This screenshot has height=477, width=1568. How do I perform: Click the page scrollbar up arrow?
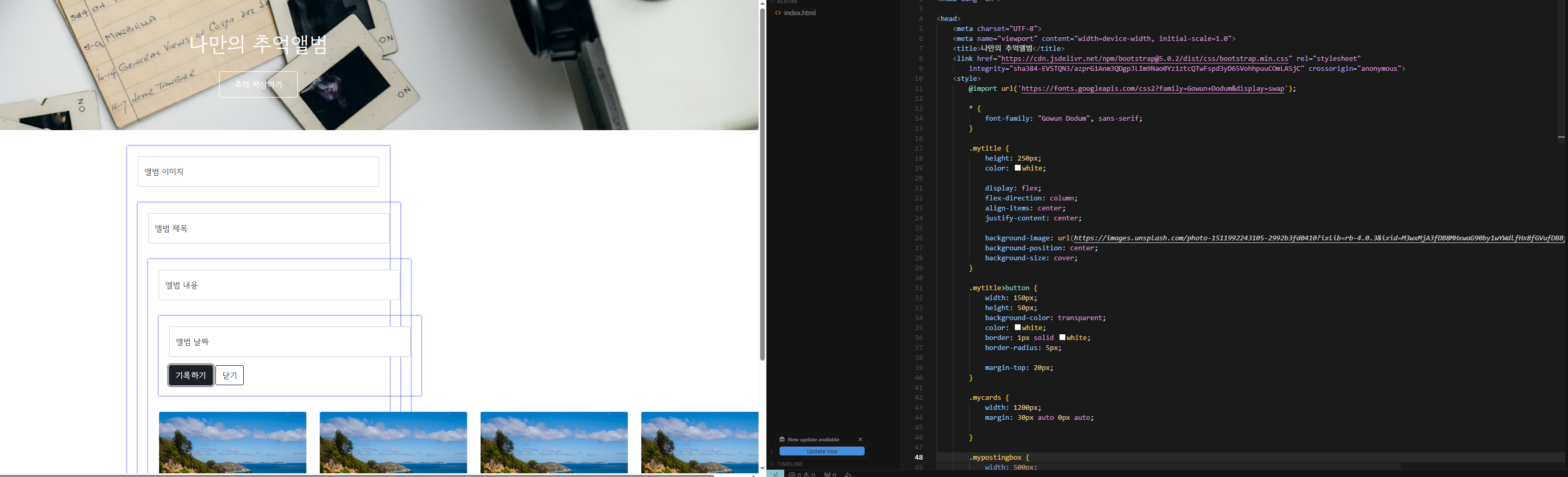click(x=762, y=4)
